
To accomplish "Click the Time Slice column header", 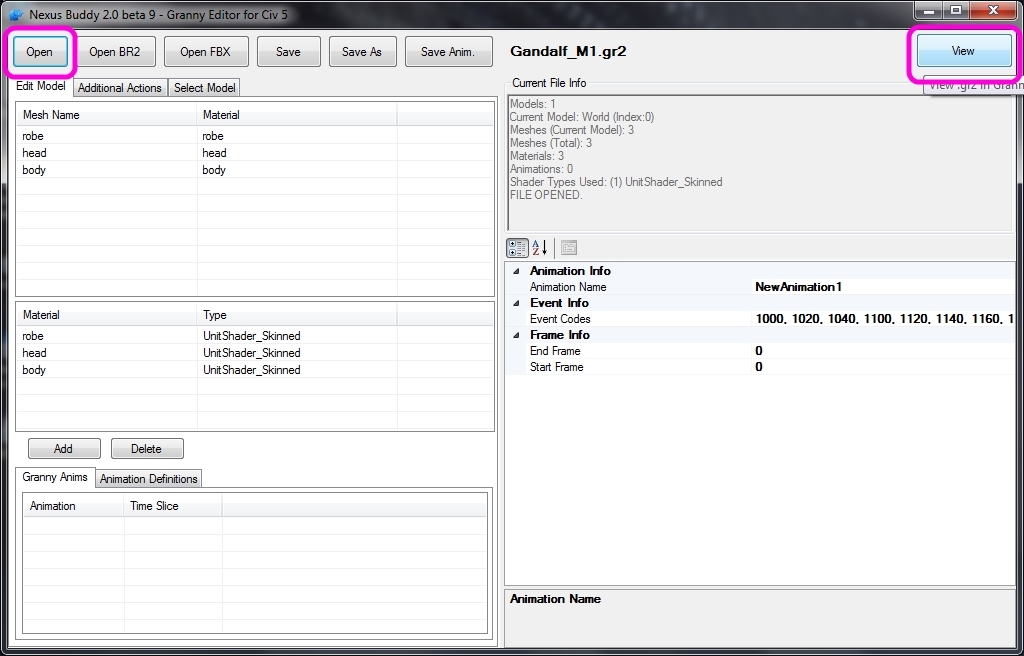I will [173, 506].
